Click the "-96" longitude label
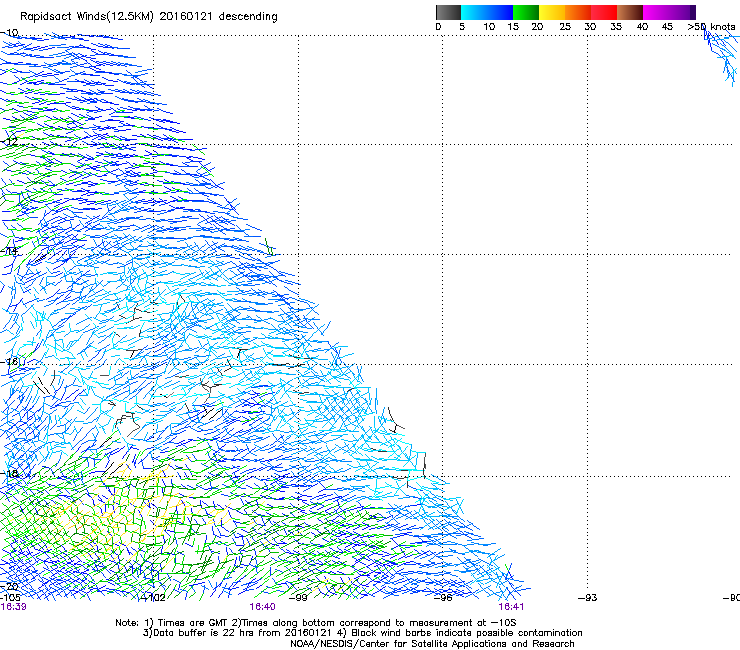The image size is (740, 650). tap(443, 598)
